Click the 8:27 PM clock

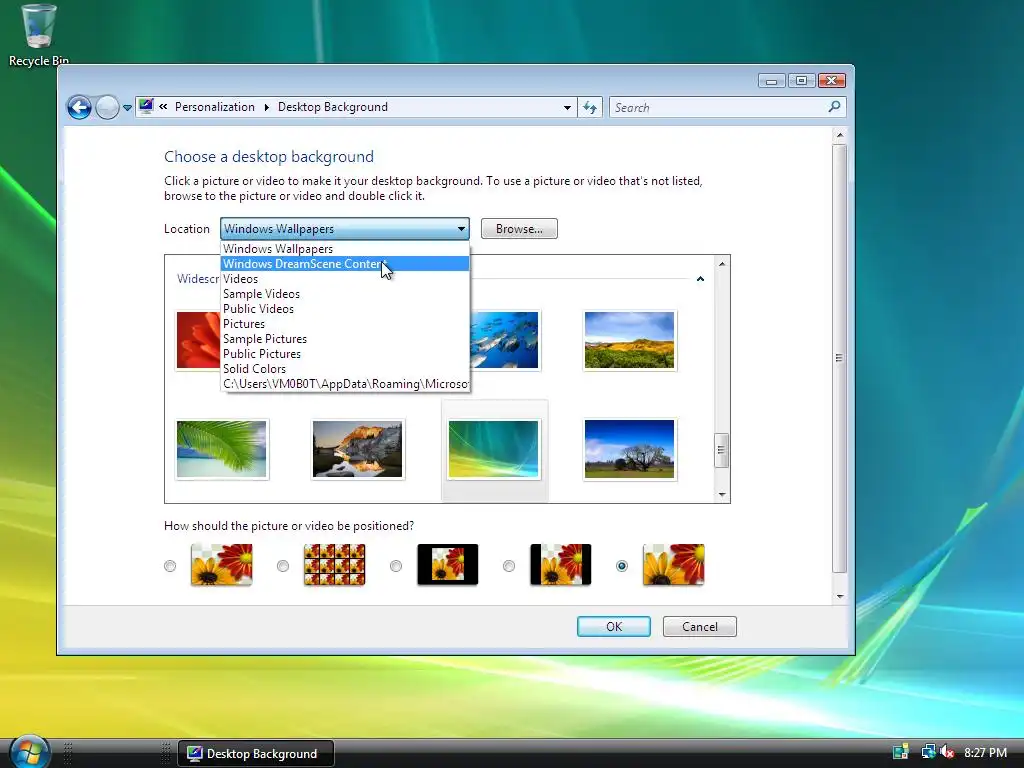[x=985, y=753]
